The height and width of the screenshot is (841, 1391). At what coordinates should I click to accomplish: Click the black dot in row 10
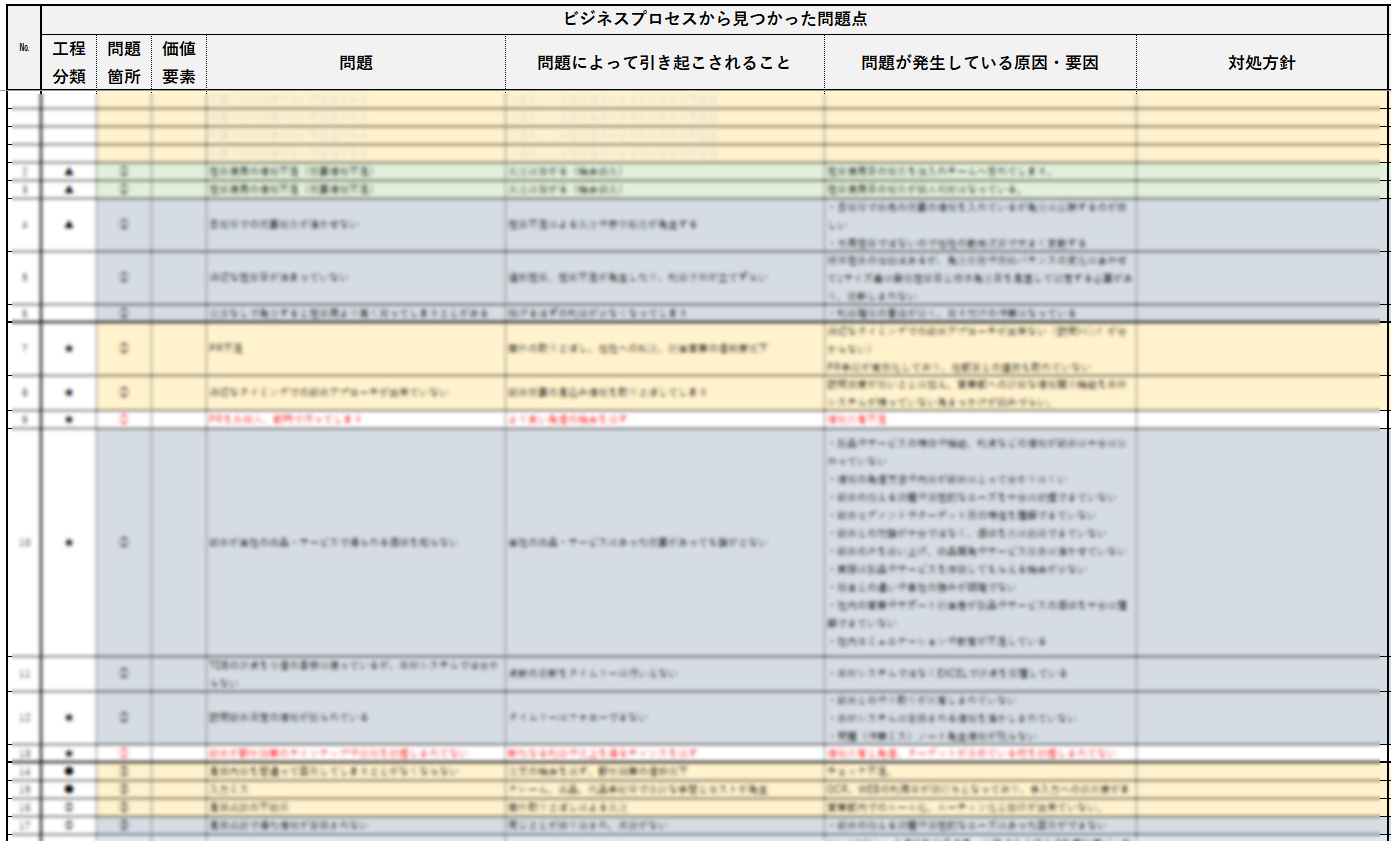coord(69,543)
